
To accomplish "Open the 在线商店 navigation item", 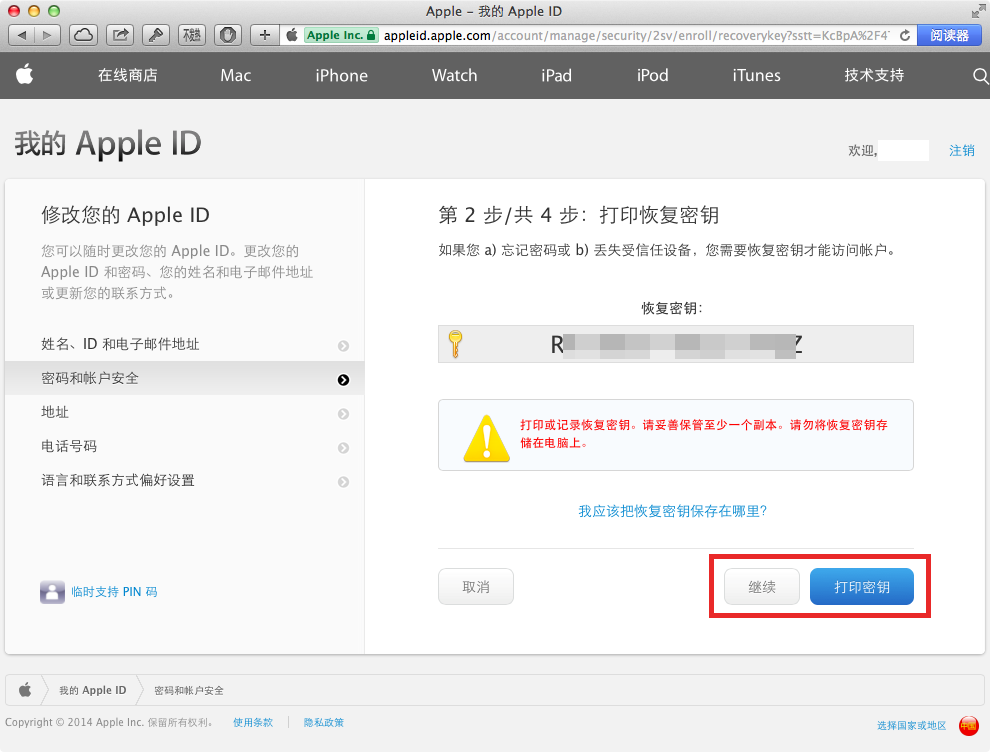I will pyautogui.click(x=128, y=75).
